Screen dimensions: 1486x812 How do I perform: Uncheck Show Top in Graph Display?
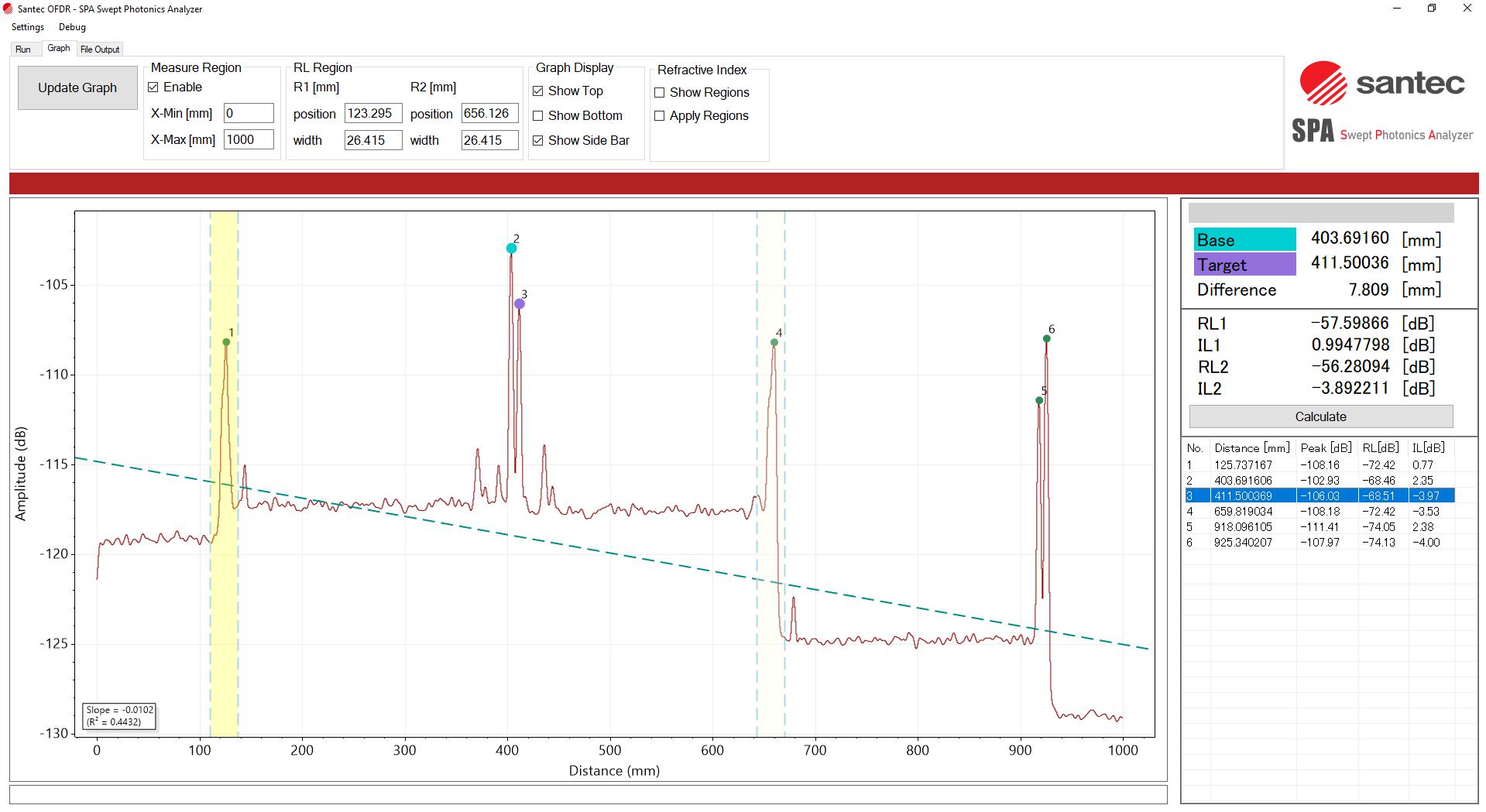pos(539,91)
